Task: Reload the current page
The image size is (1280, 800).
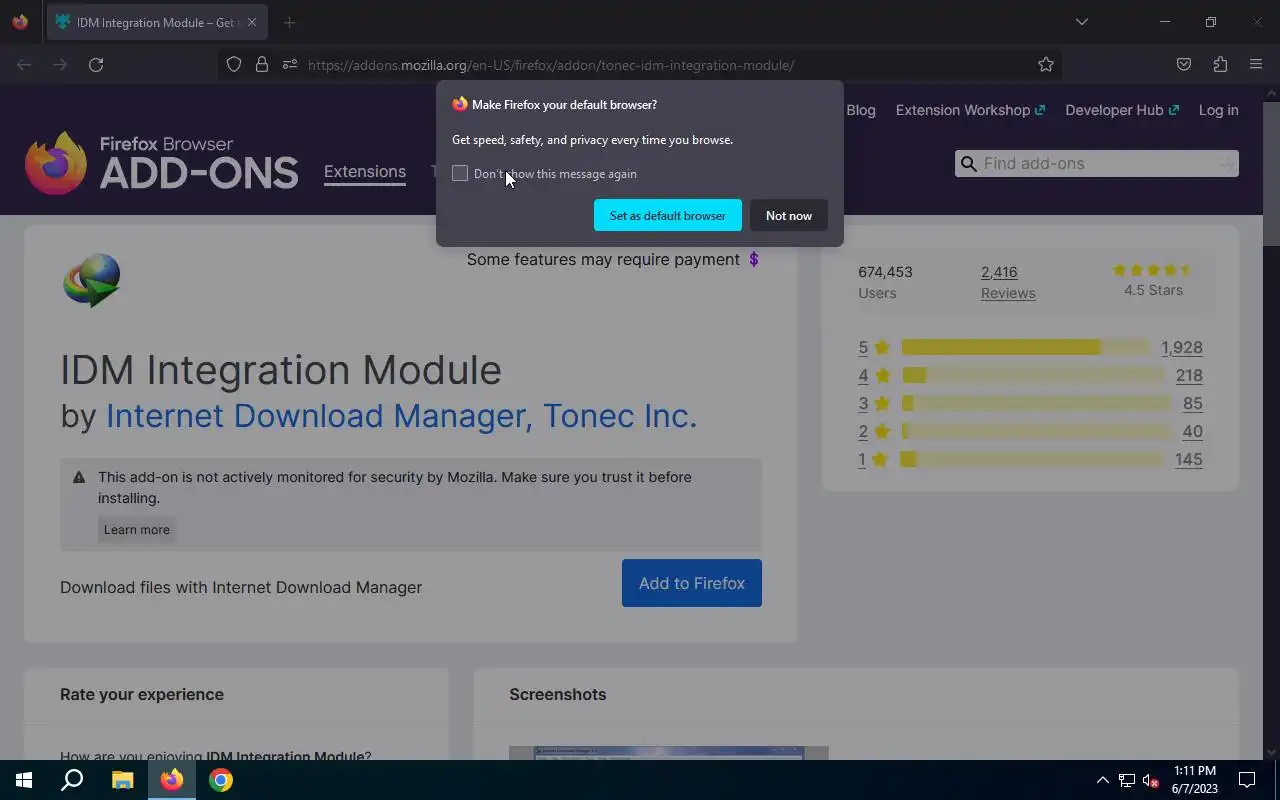Action: click(96, 64)
